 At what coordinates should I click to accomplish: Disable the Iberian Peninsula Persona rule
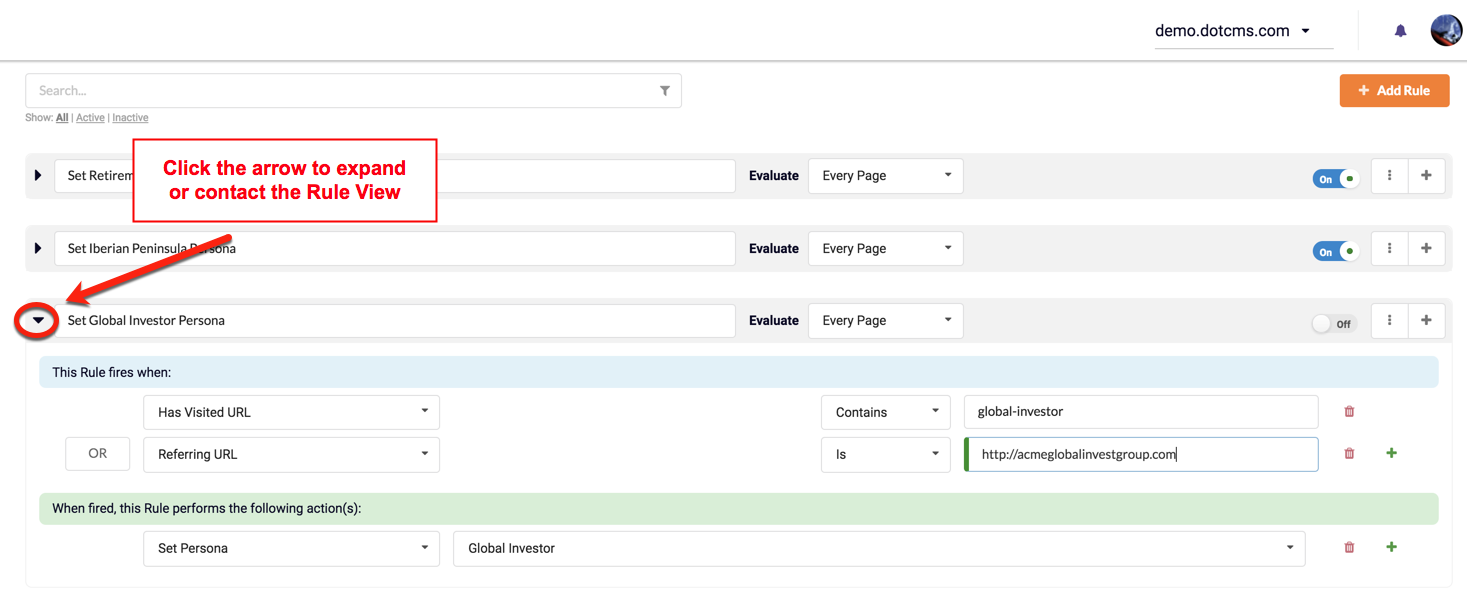[1335, 252]
